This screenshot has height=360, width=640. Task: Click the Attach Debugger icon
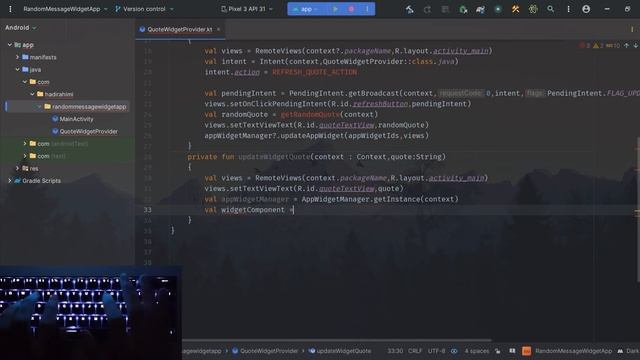coord(463,9)
